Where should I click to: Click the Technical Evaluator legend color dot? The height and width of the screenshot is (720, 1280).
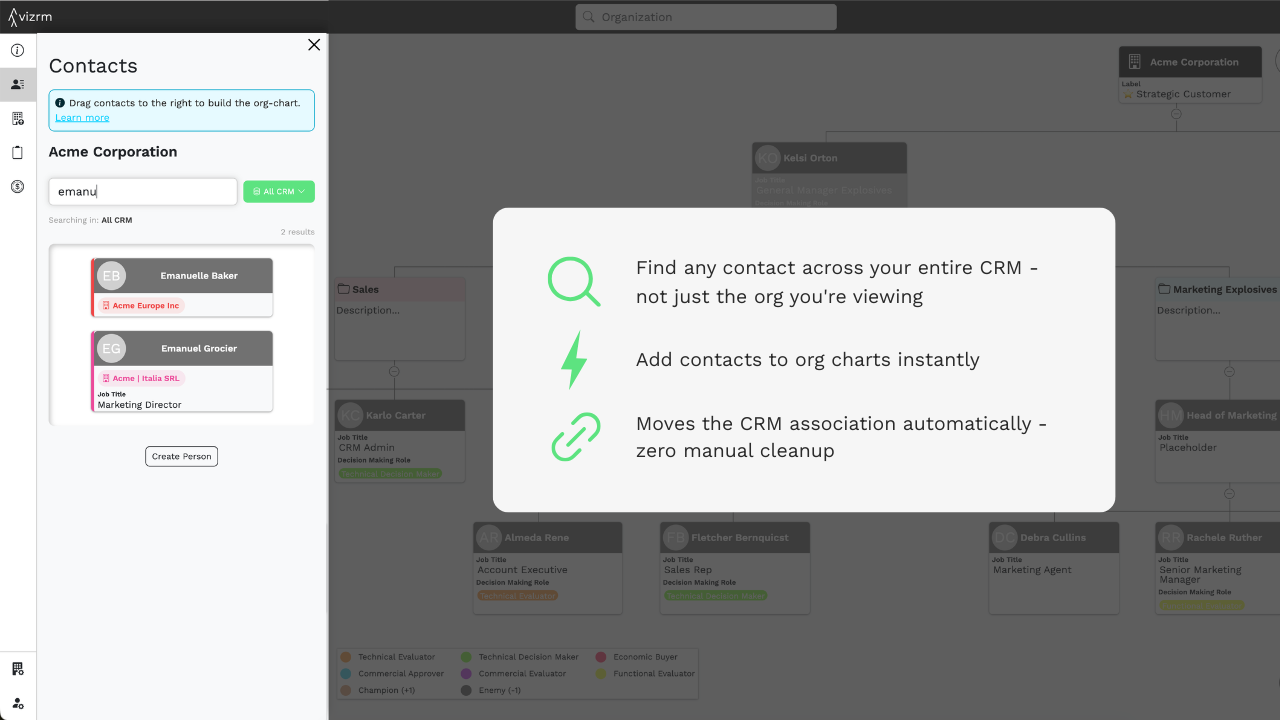(x=346, y=657)
